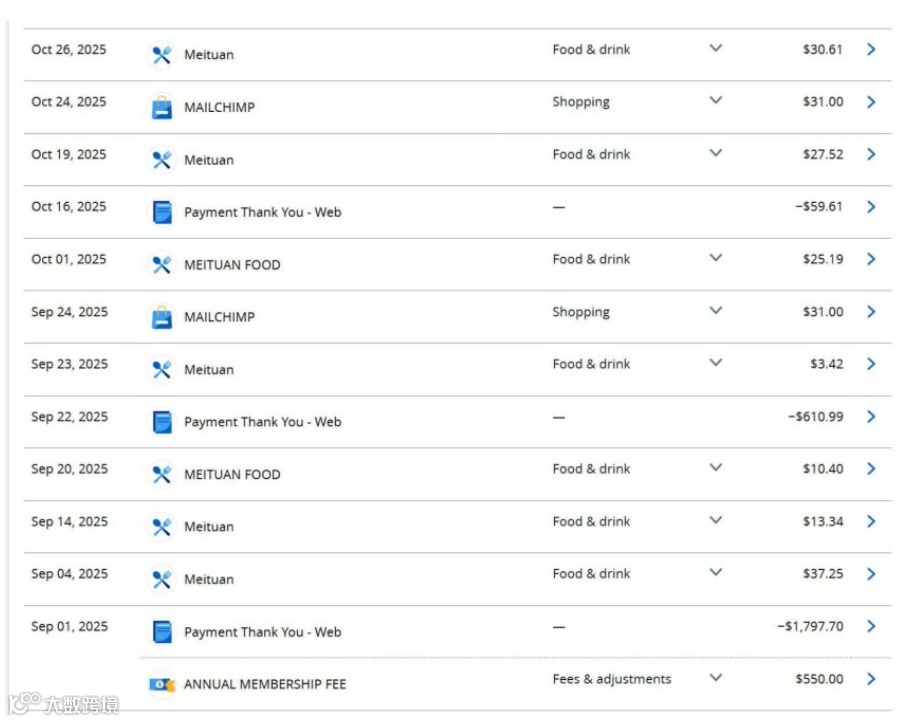Click Food & drink label for Oct 26
Image resolution: width=909 pixels, height=722 pixels.
591,50
